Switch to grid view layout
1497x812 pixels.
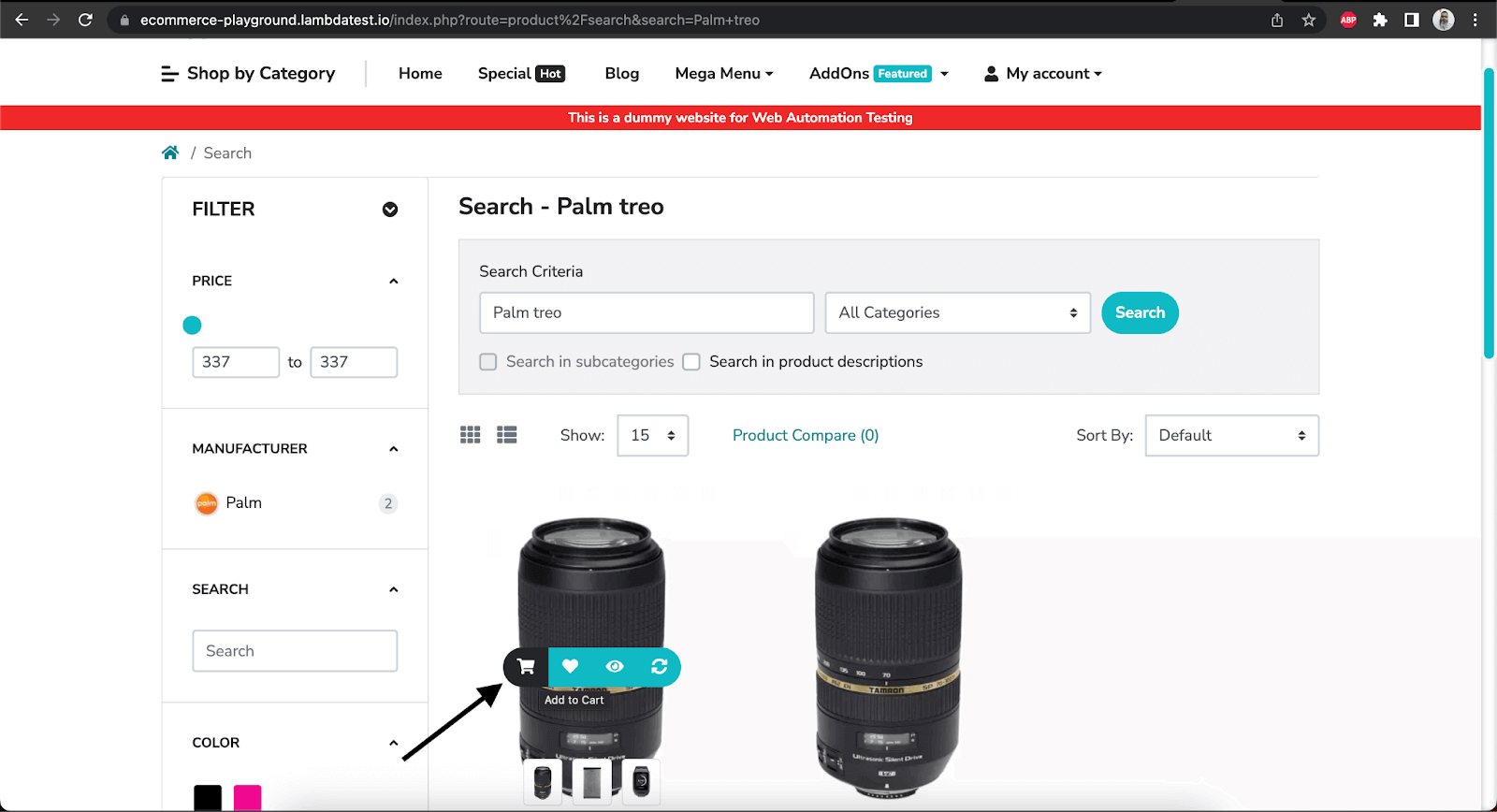point(471,435)
